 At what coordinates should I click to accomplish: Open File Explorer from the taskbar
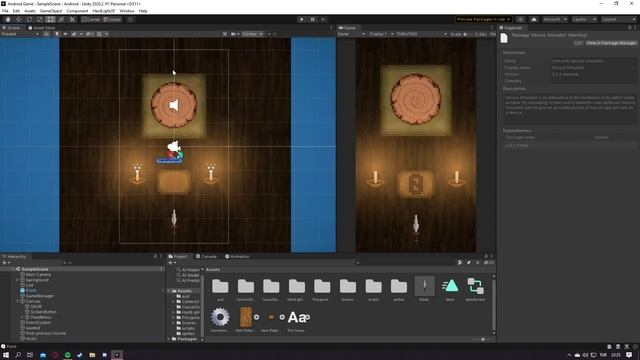(92, 355)
